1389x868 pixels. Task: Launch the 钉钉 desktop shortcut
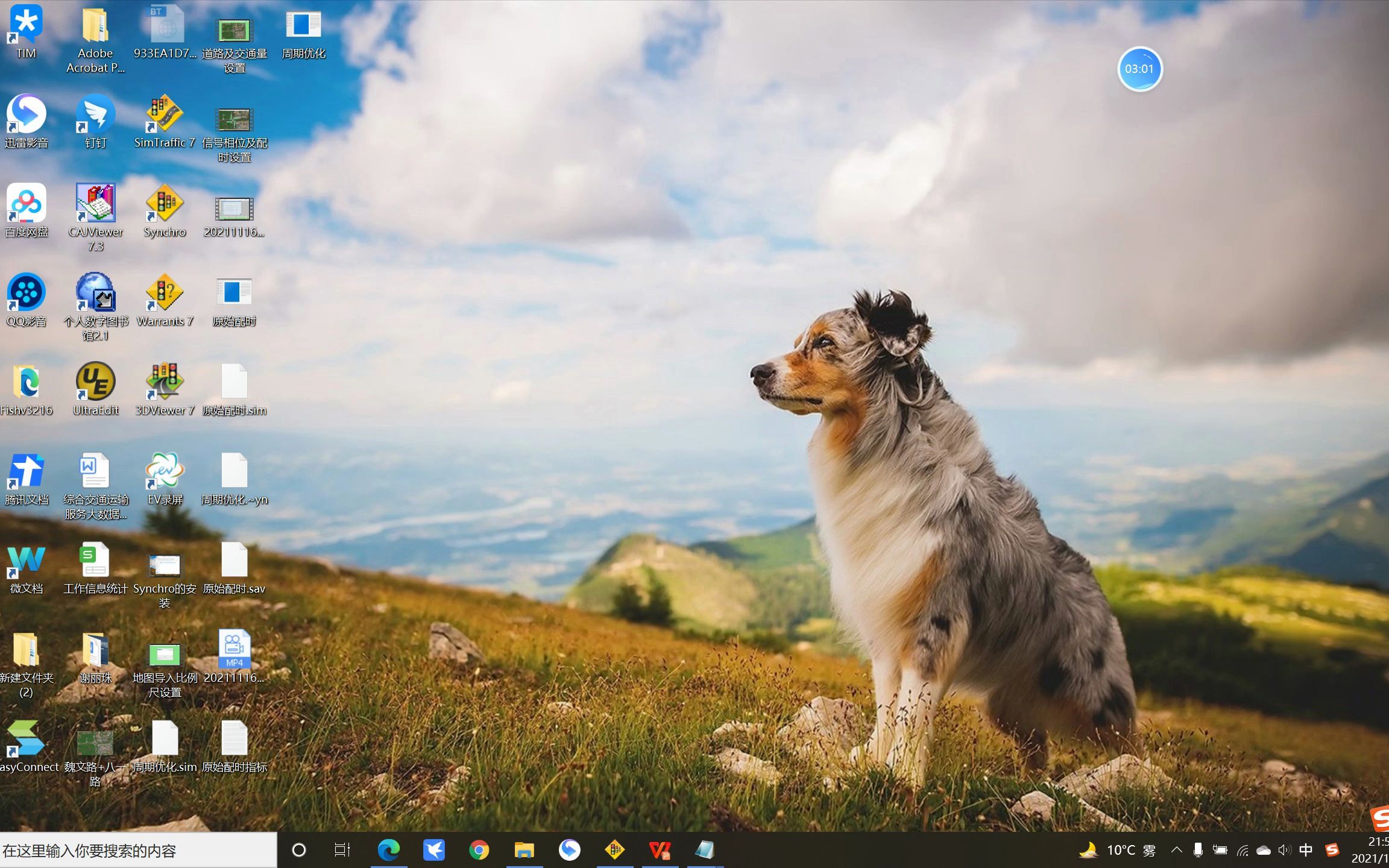click(95, 121)
